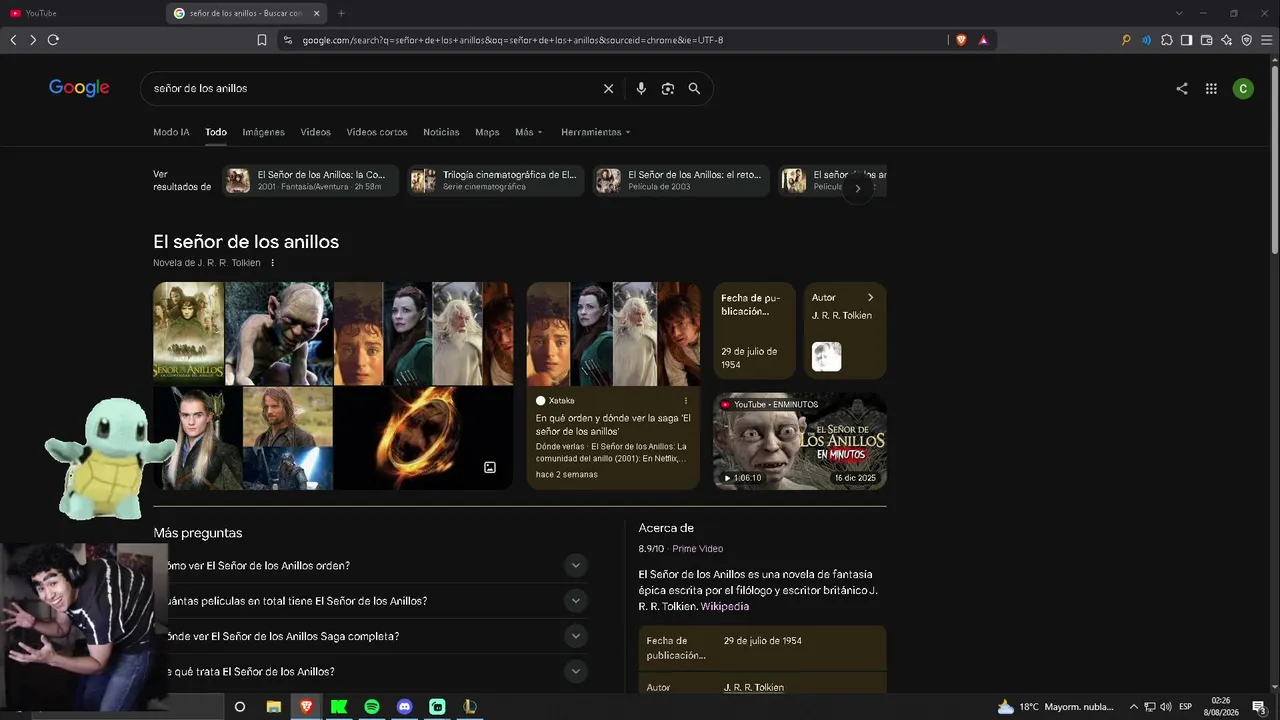Open the Xataka article about saga order
The image size is (1280, 720).
point(613,386)
